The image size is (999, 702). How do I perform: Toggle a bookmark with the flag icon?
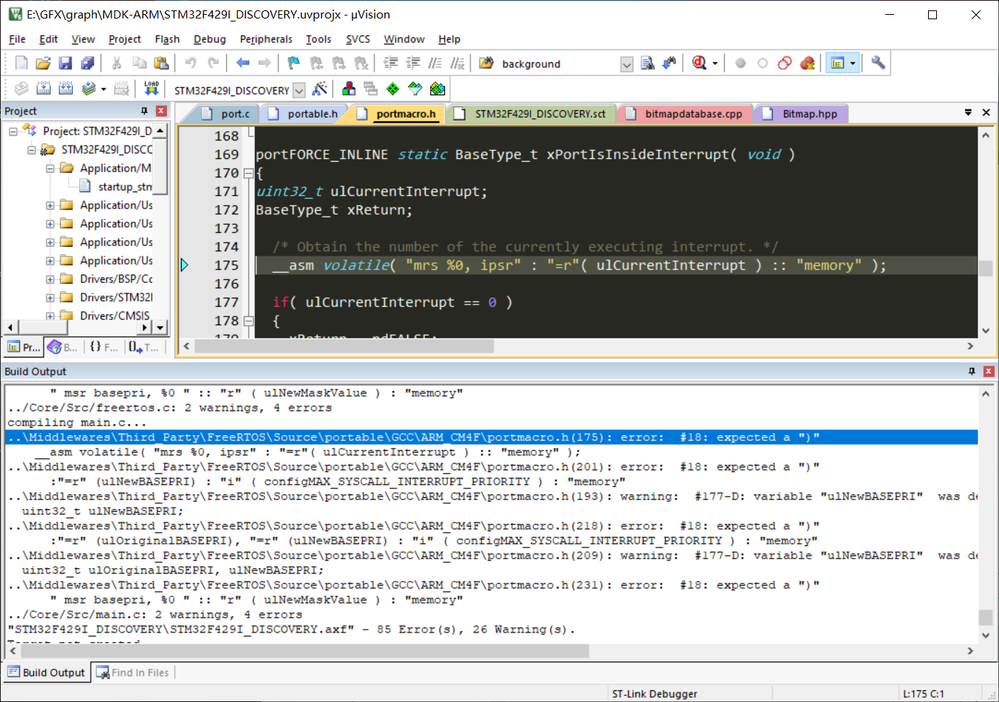(293, 63)
